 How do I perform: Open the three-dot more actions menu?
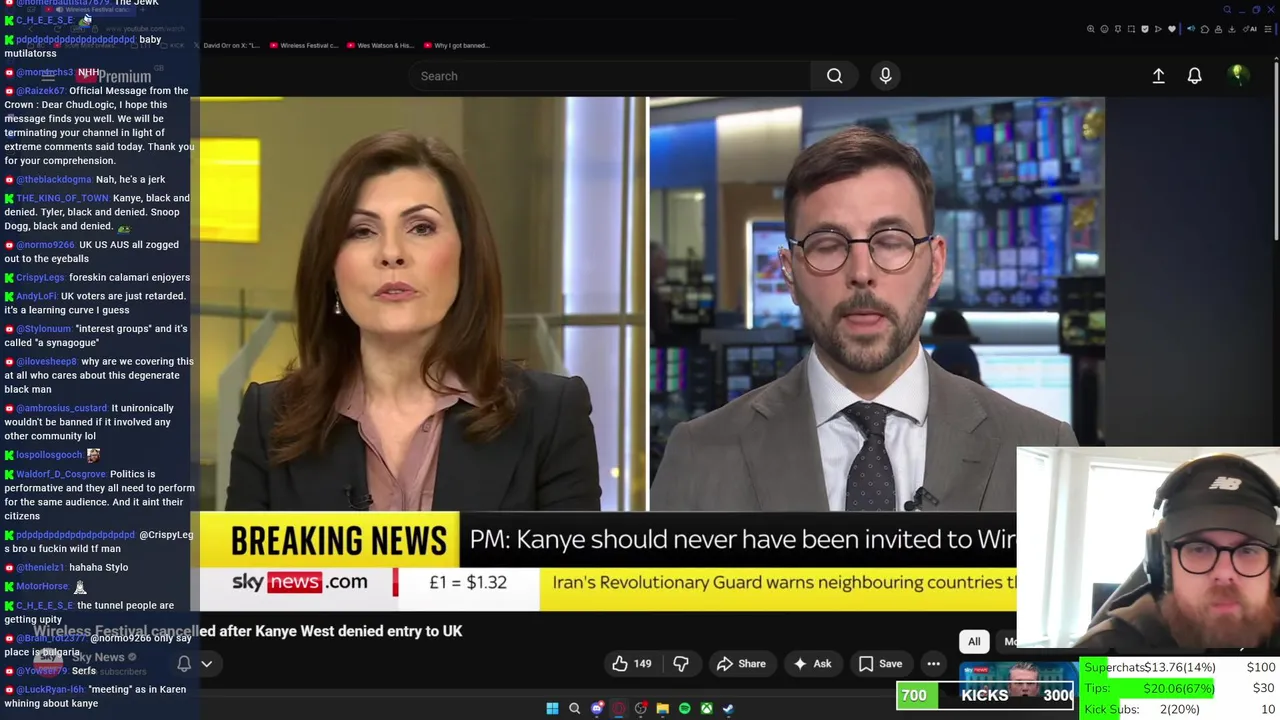click(x=933, y=664)
